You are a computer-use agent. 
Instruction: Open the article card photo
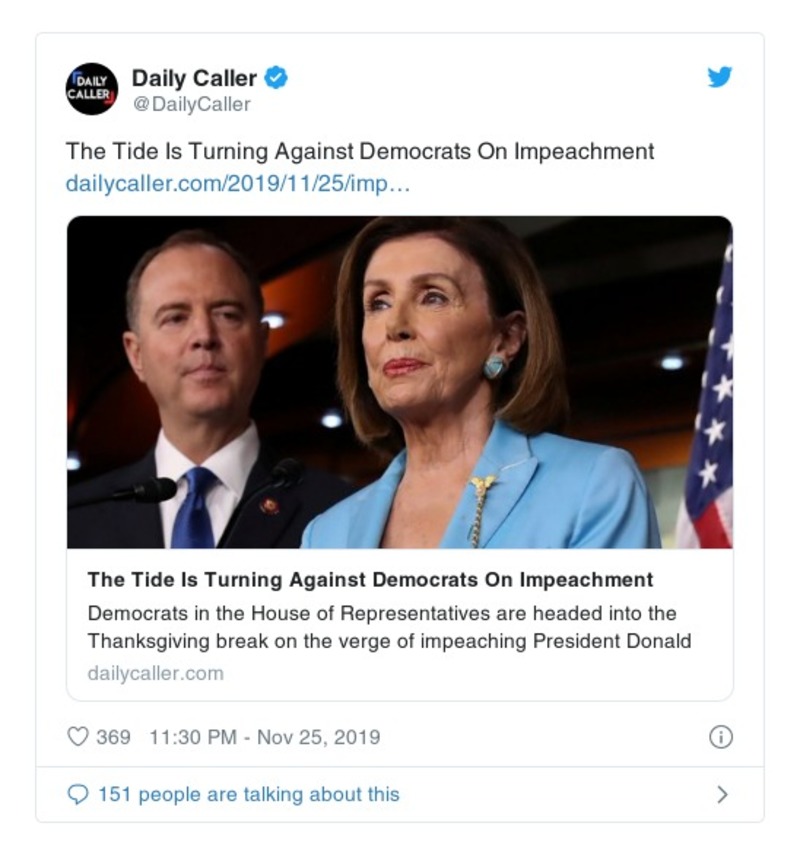tap(400, 382)
